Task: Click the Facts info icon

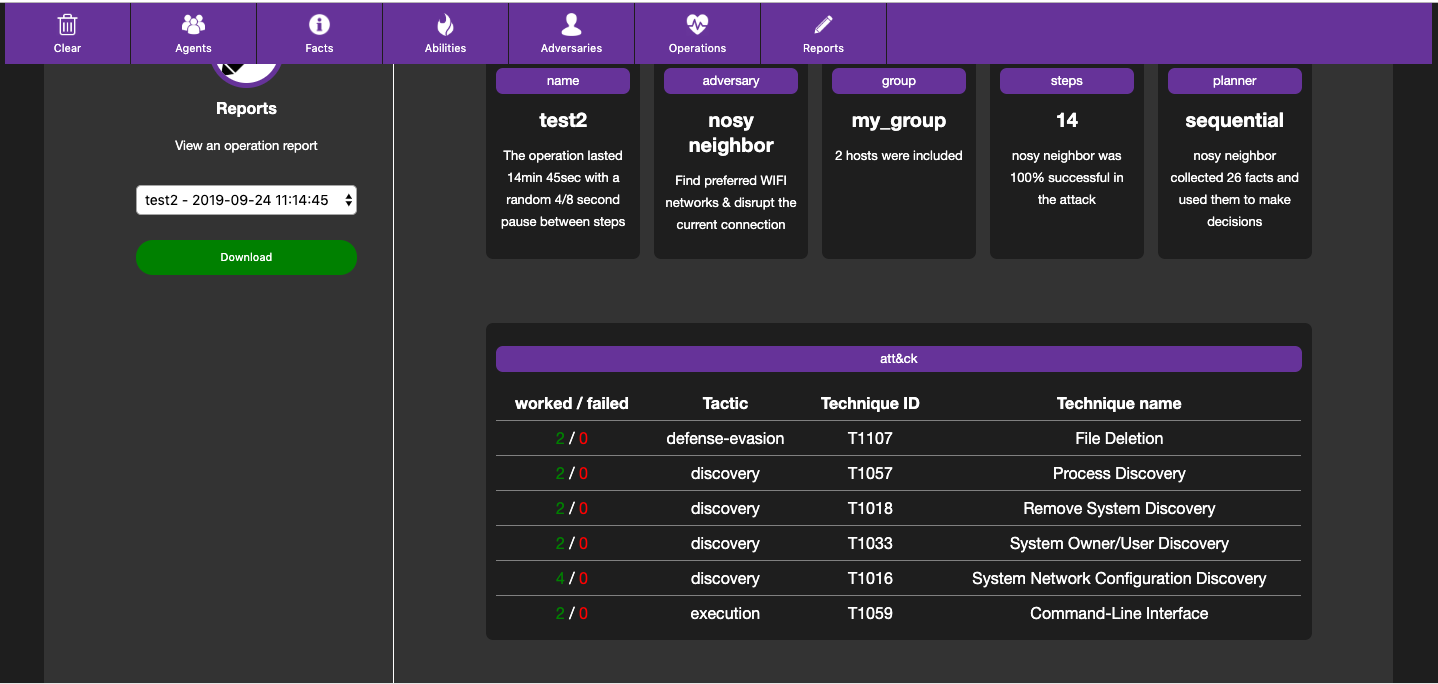Action: [x=319, y=25]
